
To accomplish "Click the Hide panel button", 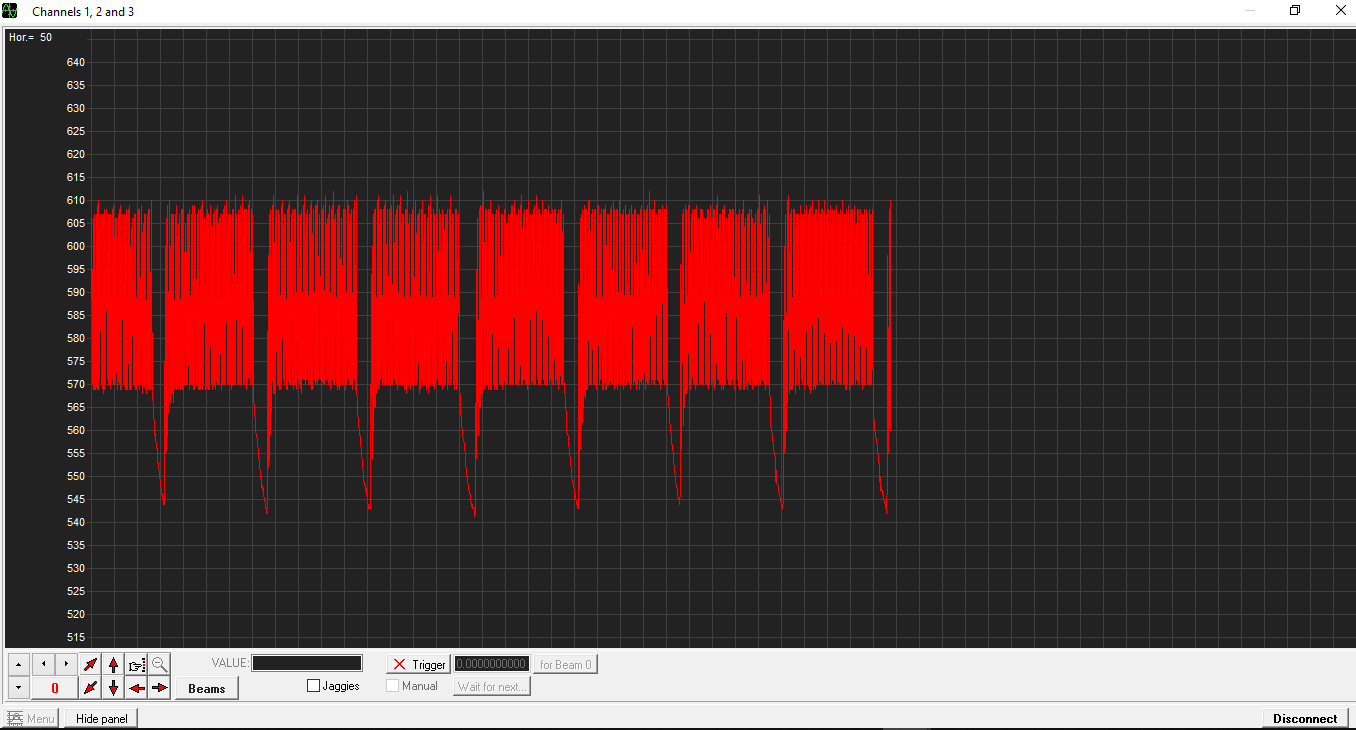I will click(101, 718).
